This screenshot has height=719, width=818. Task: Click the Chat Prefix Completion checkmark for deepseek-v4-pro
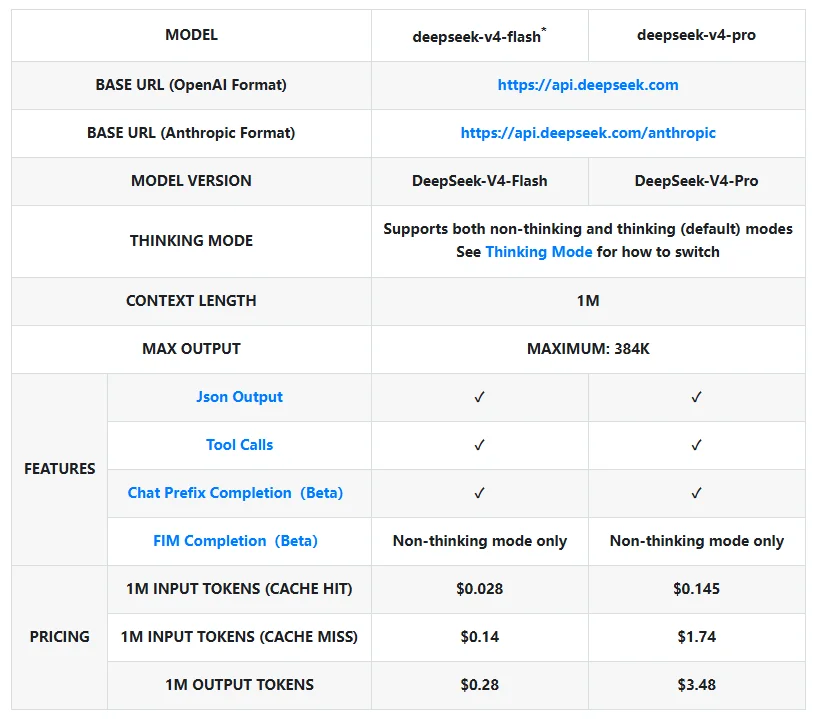pyautogui.click(x=697, y=493)
